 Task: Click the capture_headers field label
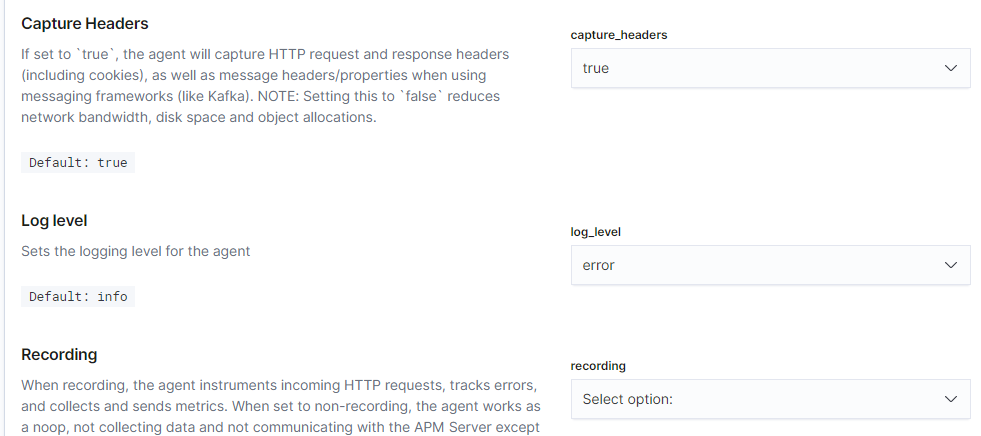click(618, 35)
